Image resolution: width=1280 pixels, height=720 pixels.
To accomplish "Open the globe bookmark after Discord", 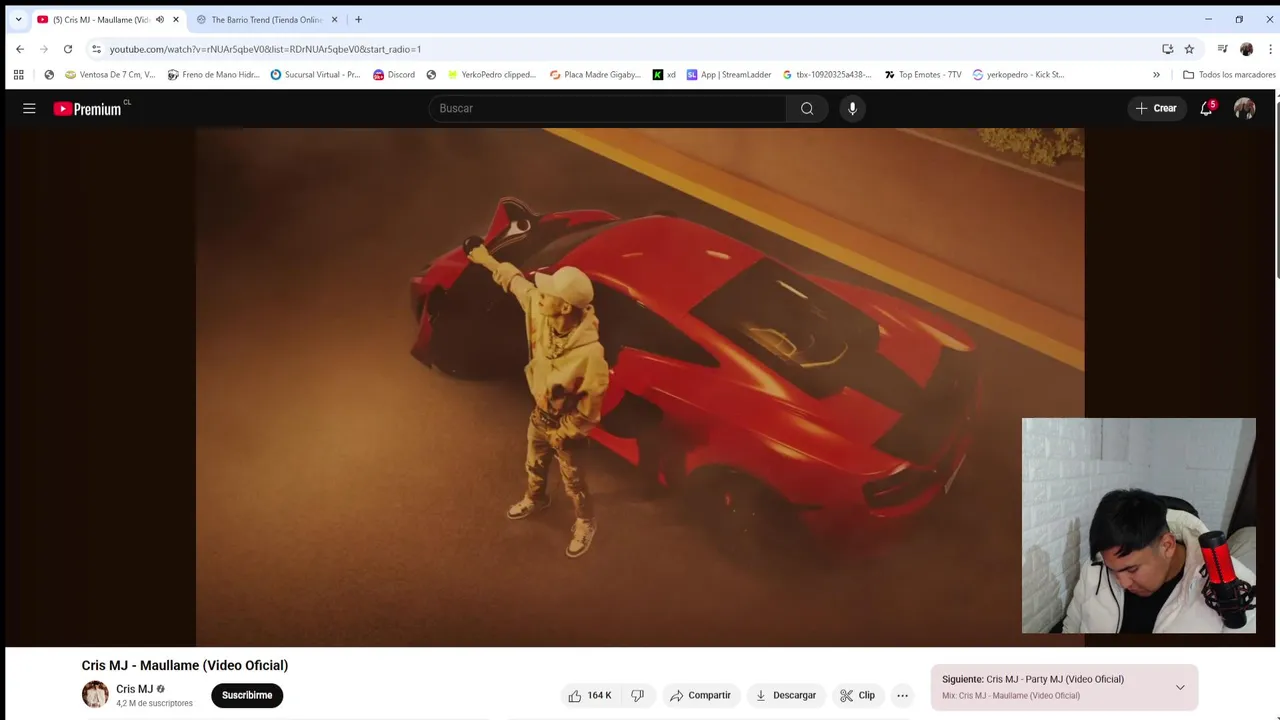I will pos(431,74).
